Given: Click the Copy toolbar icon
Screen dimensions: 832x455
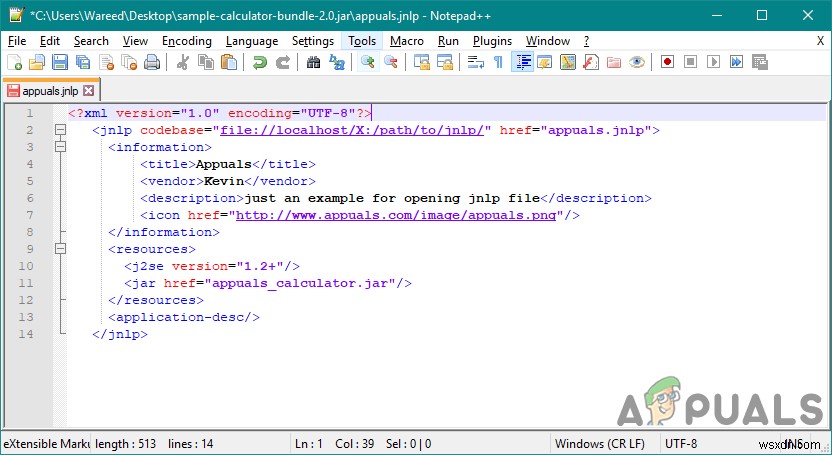Looking at the screenshot, I should [x=205, y=63].
